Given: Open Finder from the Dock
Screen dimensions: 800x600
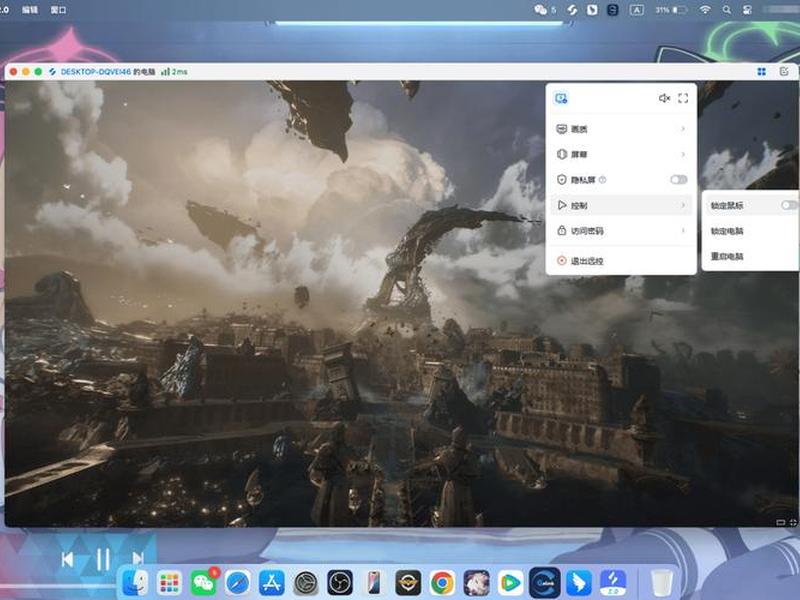Looking at the screenshot, I should (x=135, y=583).
